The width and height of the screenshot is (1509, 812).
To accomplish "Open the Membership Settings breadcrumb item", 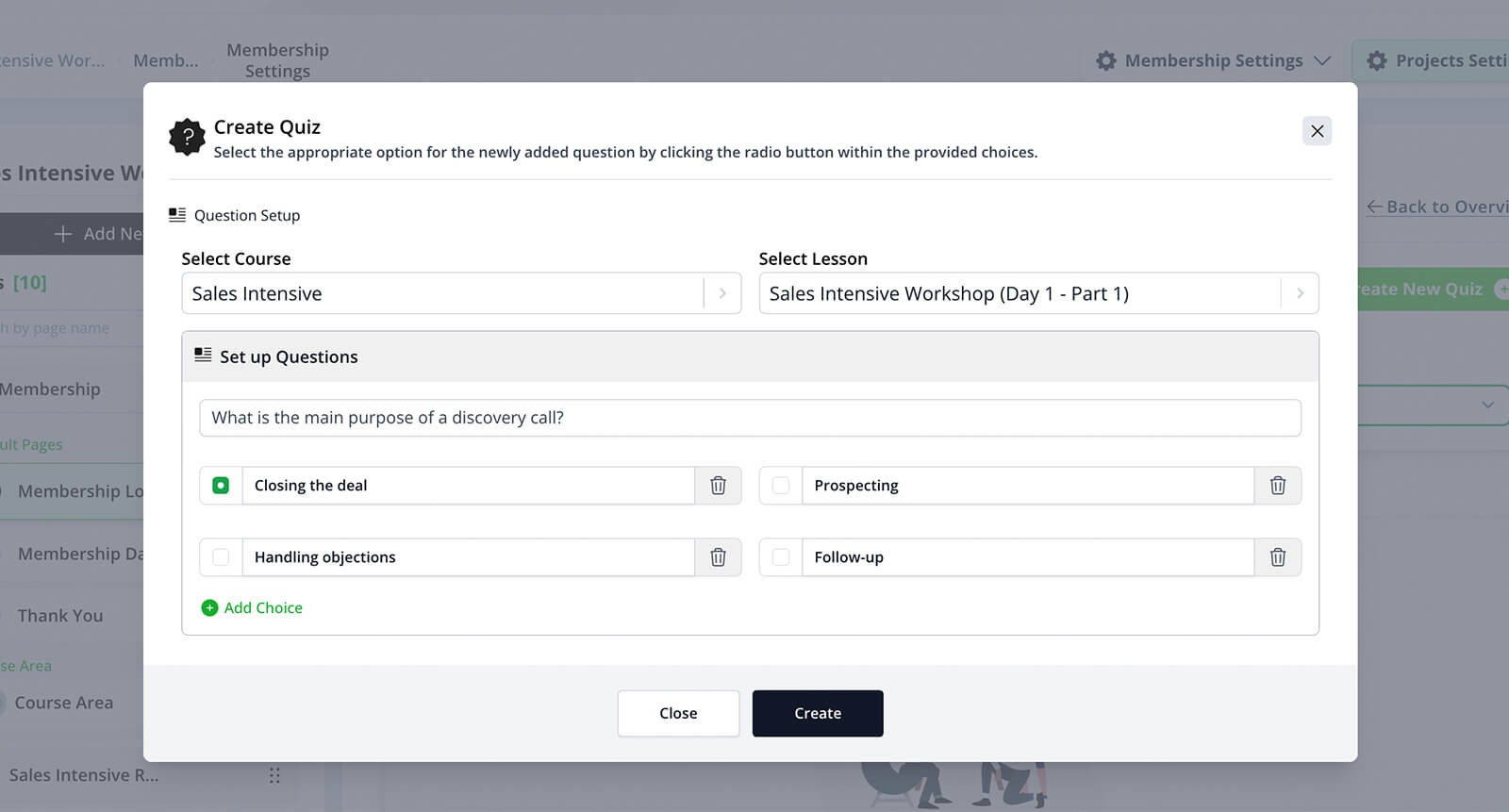I will 276,59.
